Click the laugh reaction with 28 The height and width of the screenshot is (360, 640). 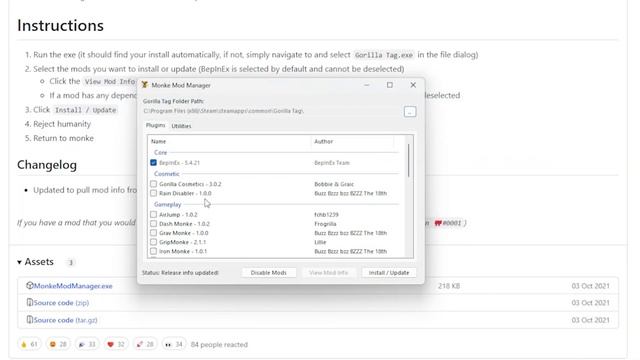tap(58, 344)
